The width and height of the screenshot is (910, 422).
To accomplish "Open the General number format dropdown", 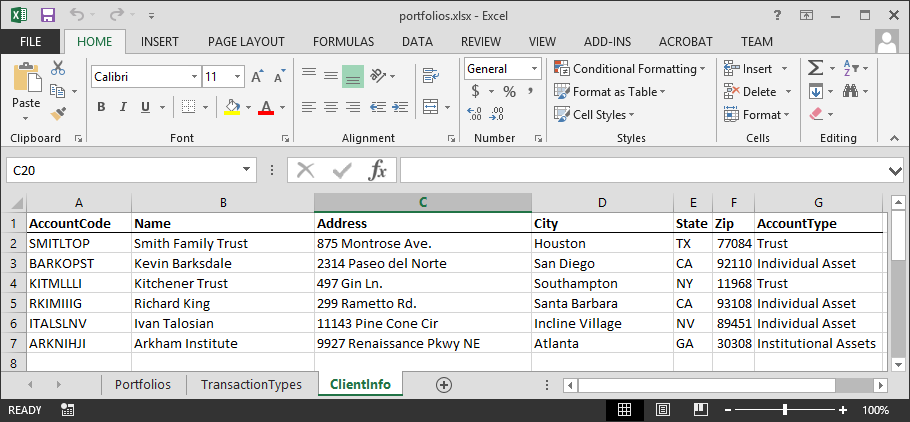I will tap(534, 69).
